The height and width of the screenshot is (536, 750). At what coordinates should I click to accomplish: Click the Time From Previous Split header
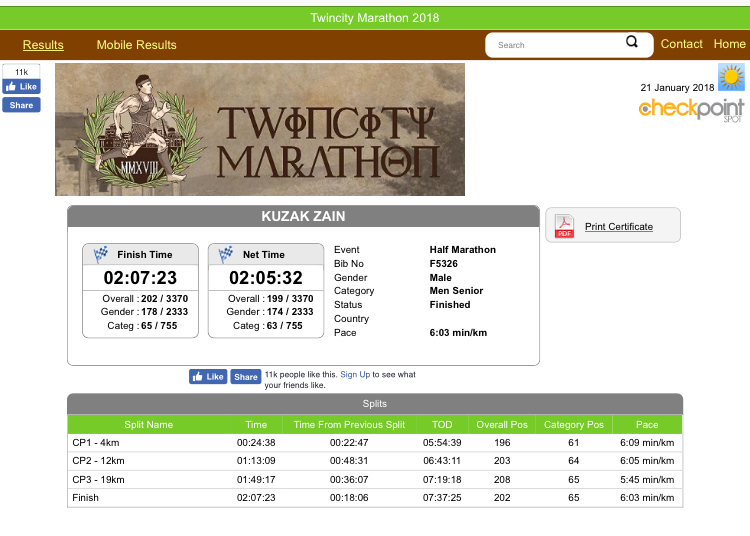[349, 425]
